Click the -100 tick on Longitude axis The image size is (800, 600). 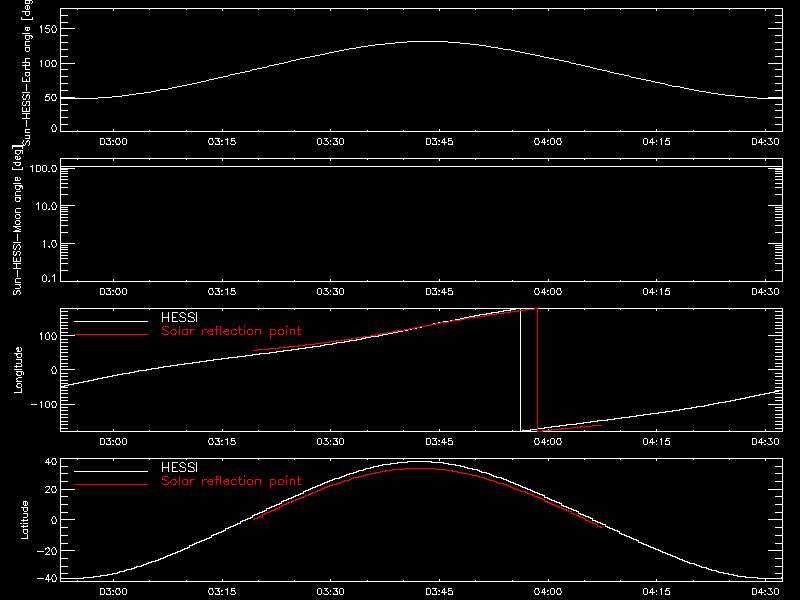[44, 404]
